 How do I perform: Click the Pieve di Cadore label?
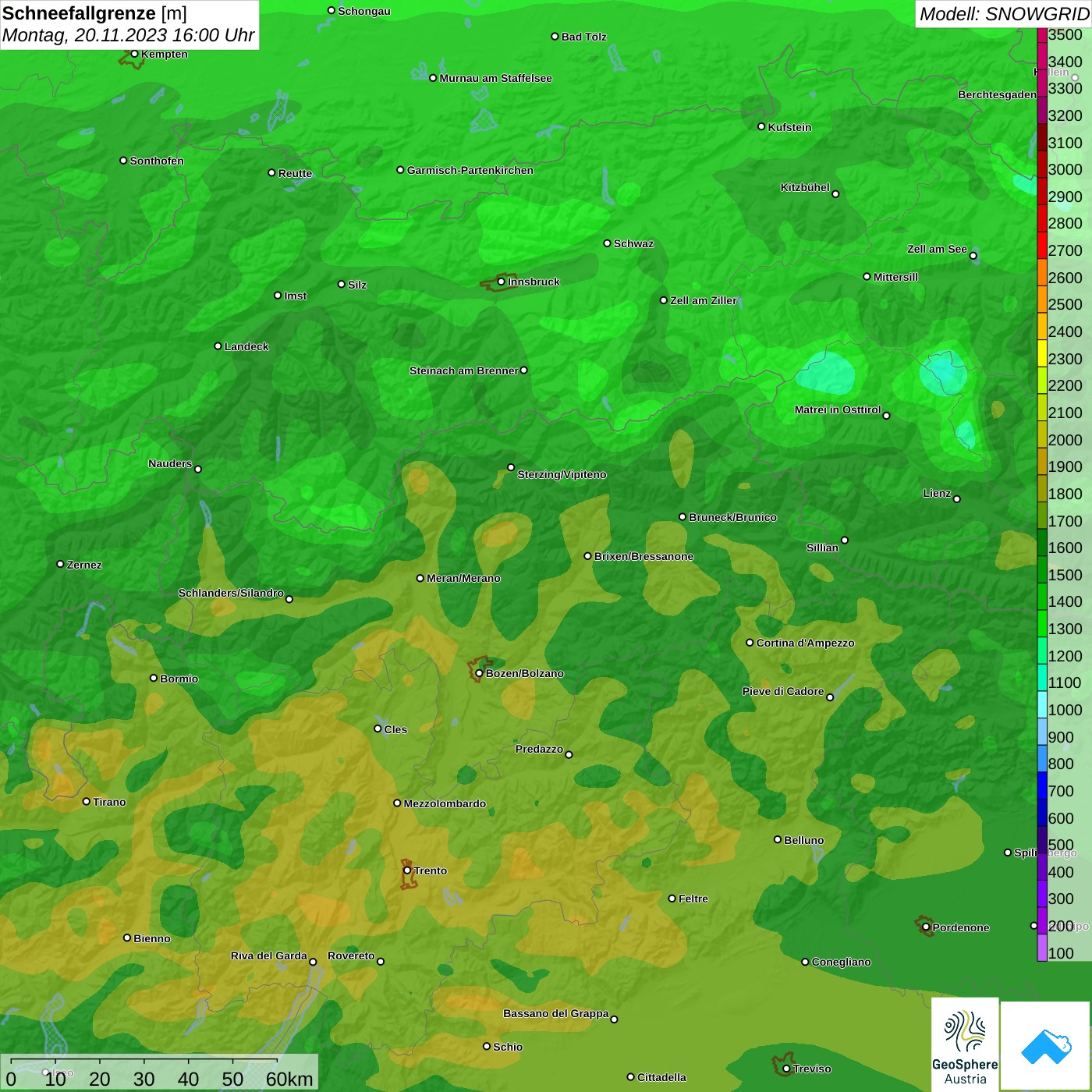pos(783,691)
